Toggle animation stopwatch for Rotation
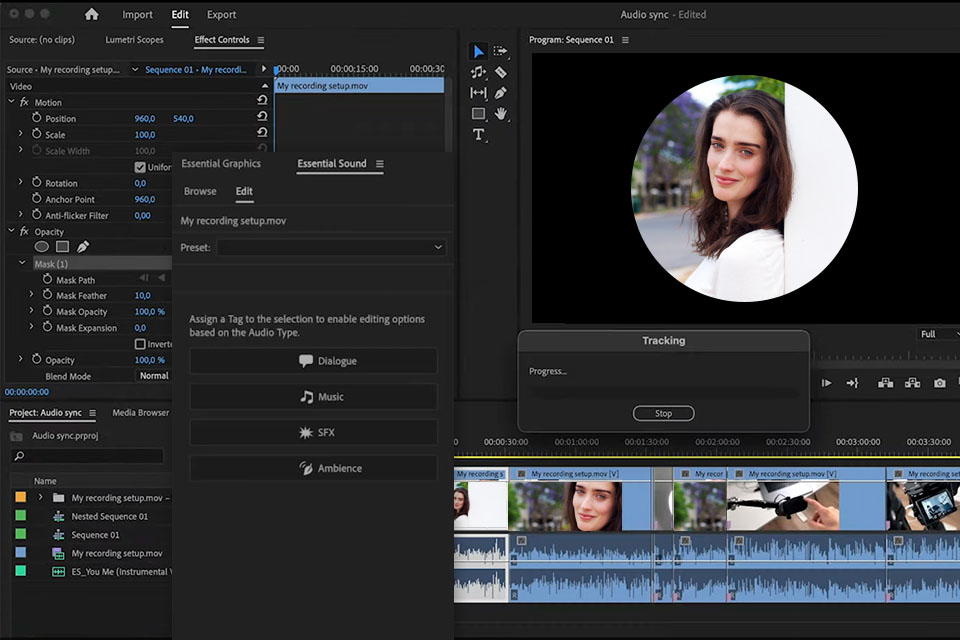This screenshot has width=960, height=640. pyautogui.click(x=36, y=183)
